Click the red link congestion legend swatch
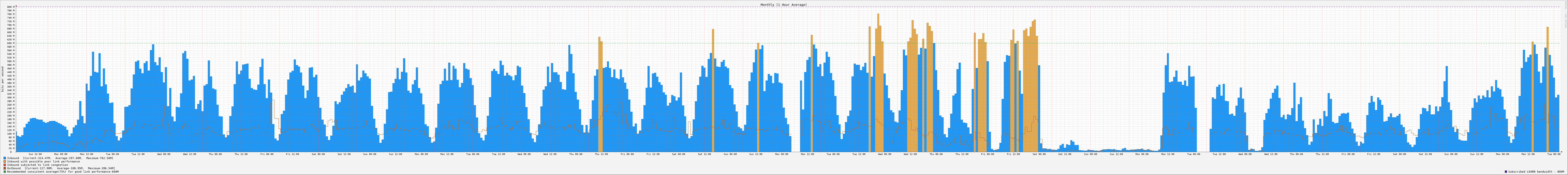The height and width of the screenshot is (175, 1568). tap(5, 165)
